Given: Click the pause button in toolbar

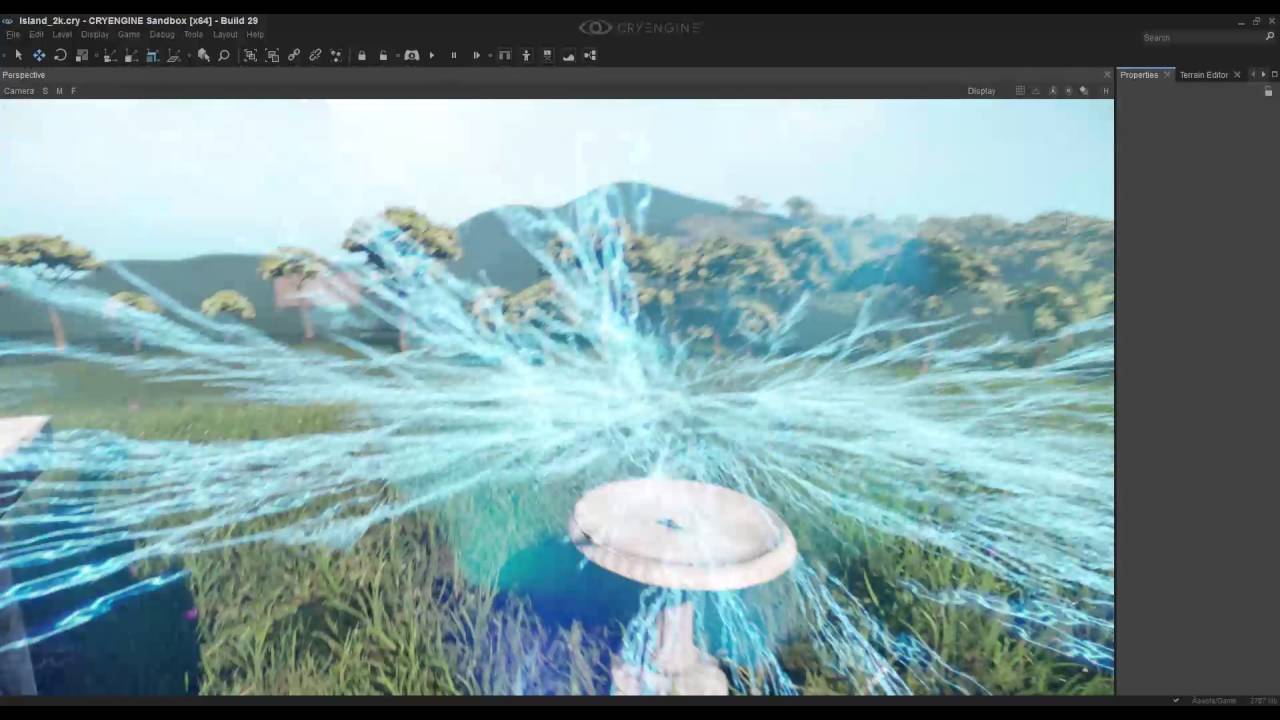Looking at the screenshot, I should (453, 55).
